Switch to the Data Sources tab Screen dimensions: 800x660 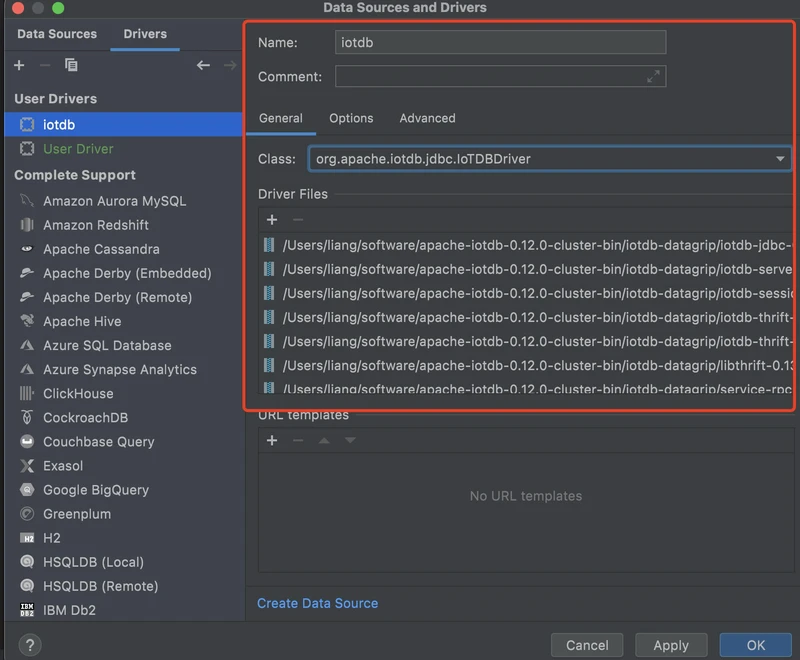[57, 34]
